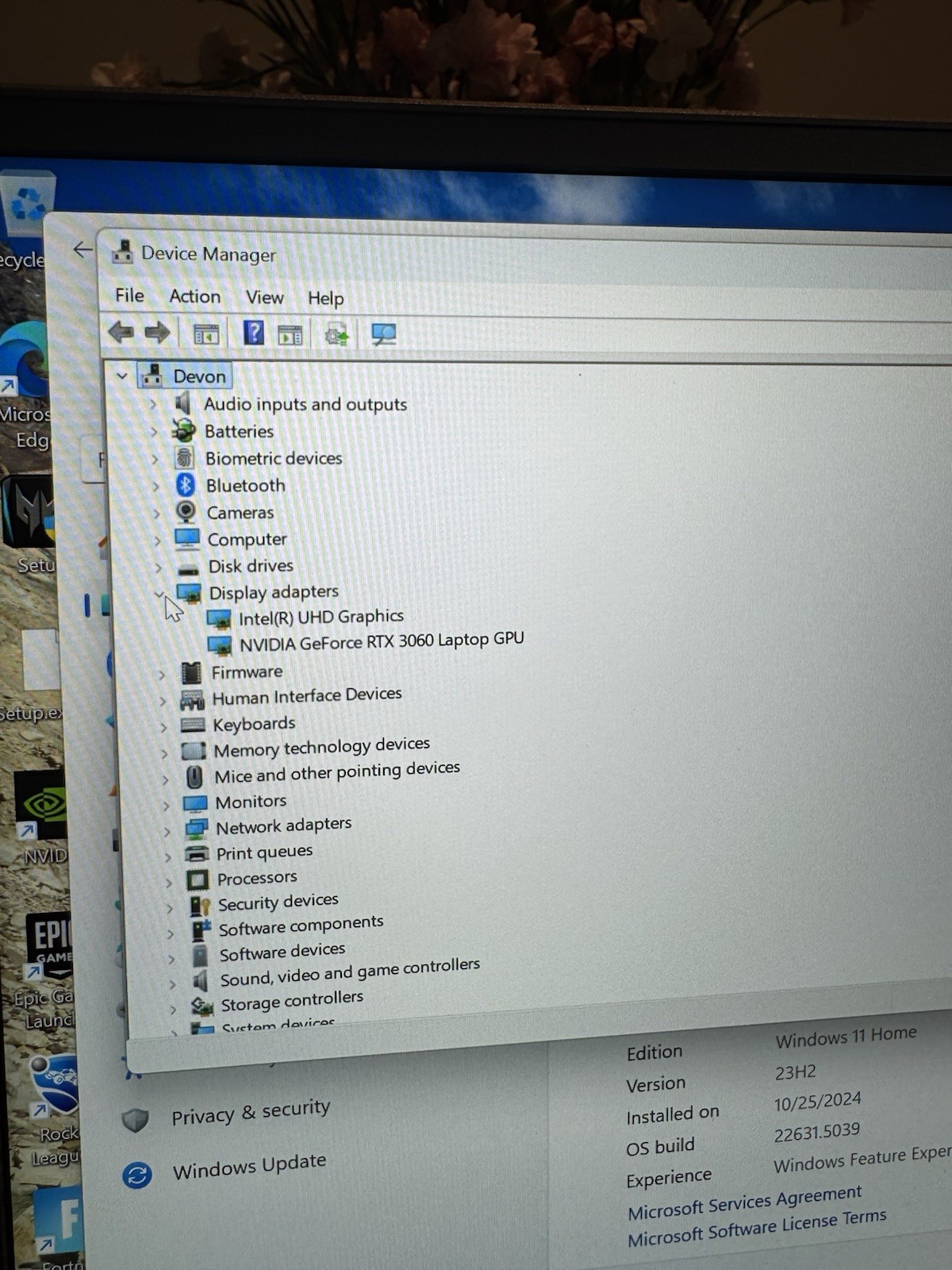Click the Bluetooth category icon
This screenshot has height=1270, width=952.
(x=186, y=485)
